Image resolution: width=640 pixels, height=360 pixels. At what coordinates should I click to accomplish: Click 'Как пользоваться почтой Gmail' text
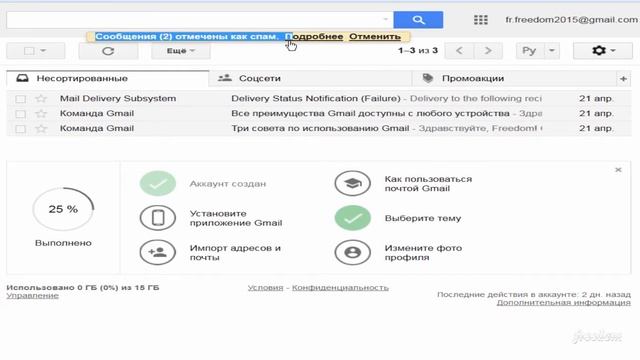pos(428,184)
